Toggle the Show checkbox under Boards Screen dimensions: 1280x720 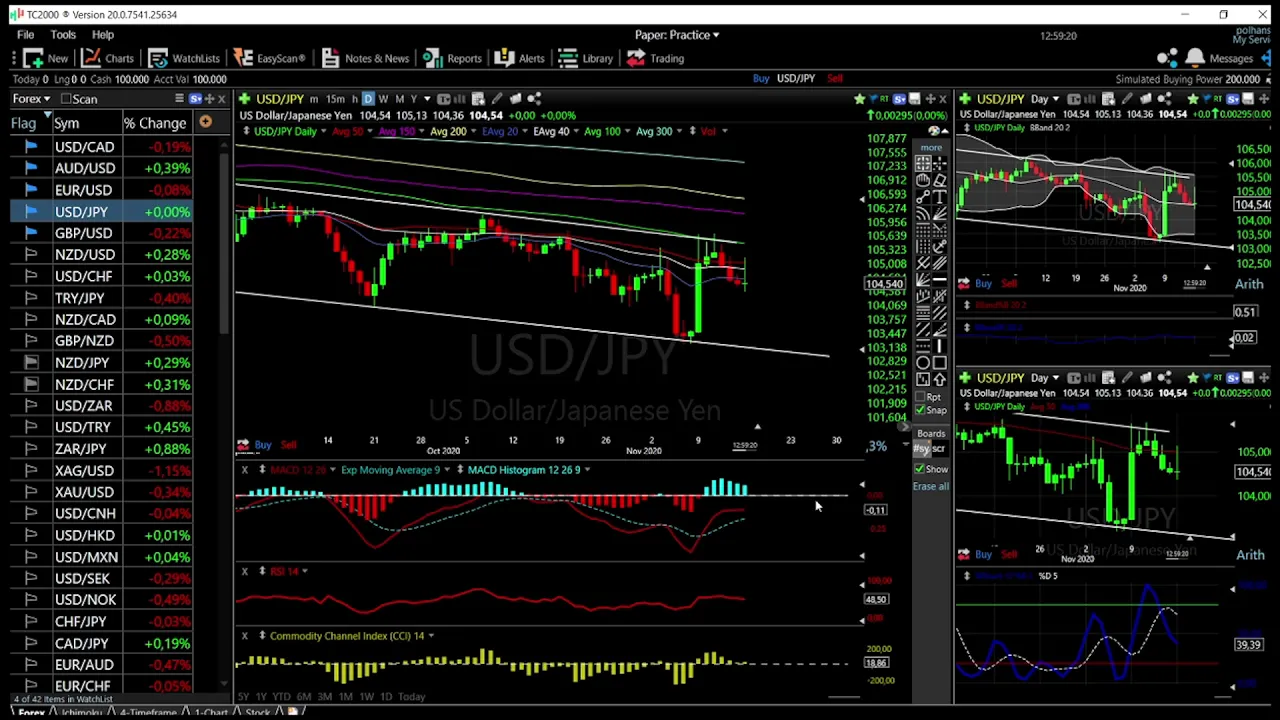point(919,468)
